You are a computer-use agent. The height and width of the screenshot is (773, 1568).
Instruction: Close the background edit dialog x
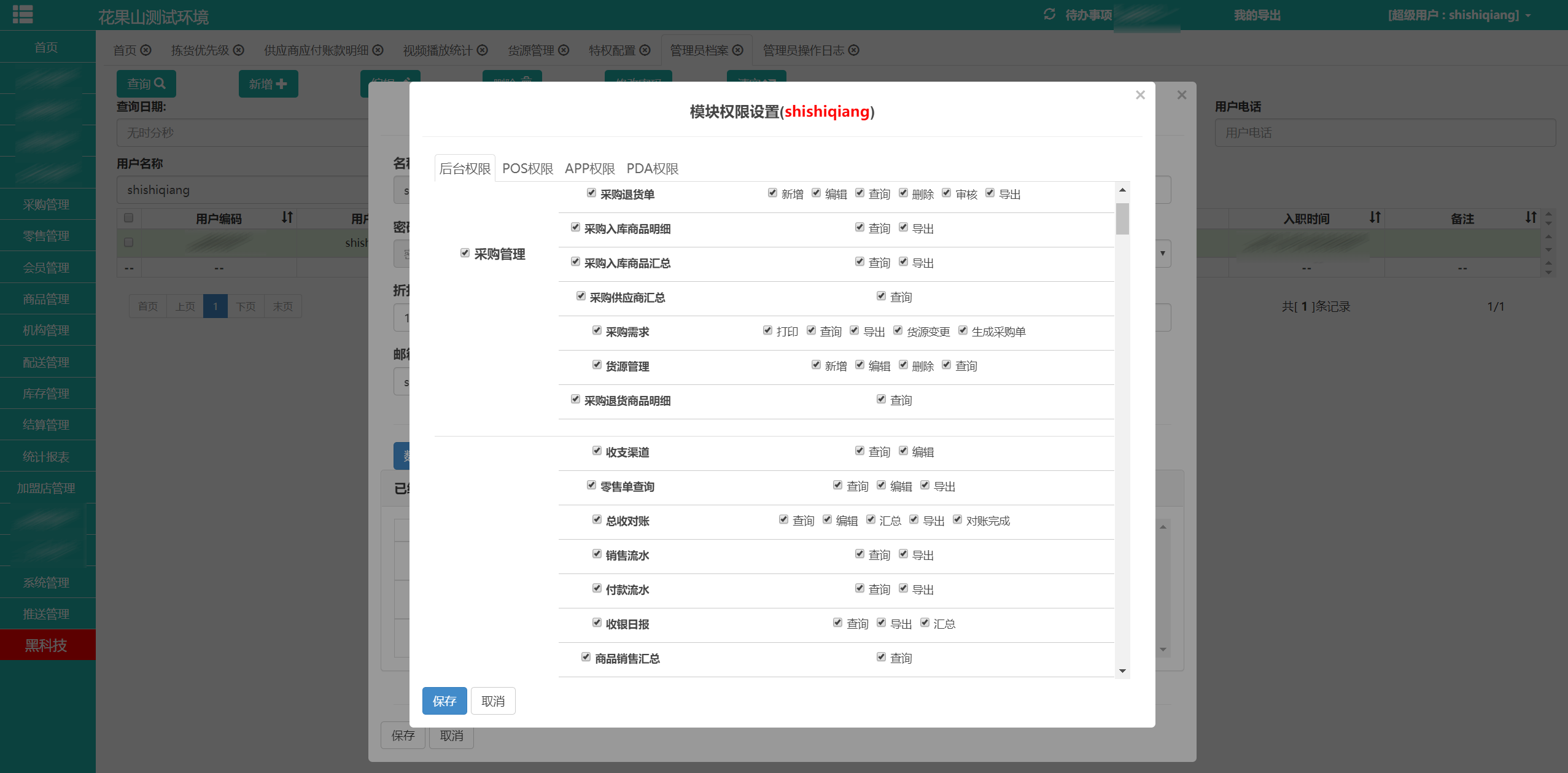tap(1182, 95)
